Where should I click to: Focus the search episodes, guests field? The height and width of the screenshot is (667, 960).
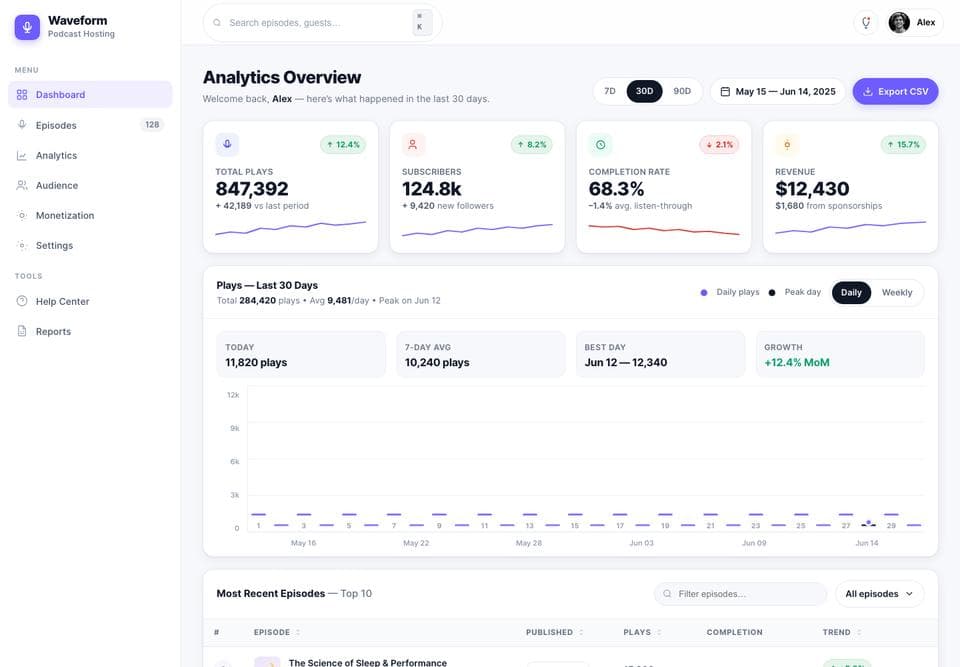coord(323,23)
